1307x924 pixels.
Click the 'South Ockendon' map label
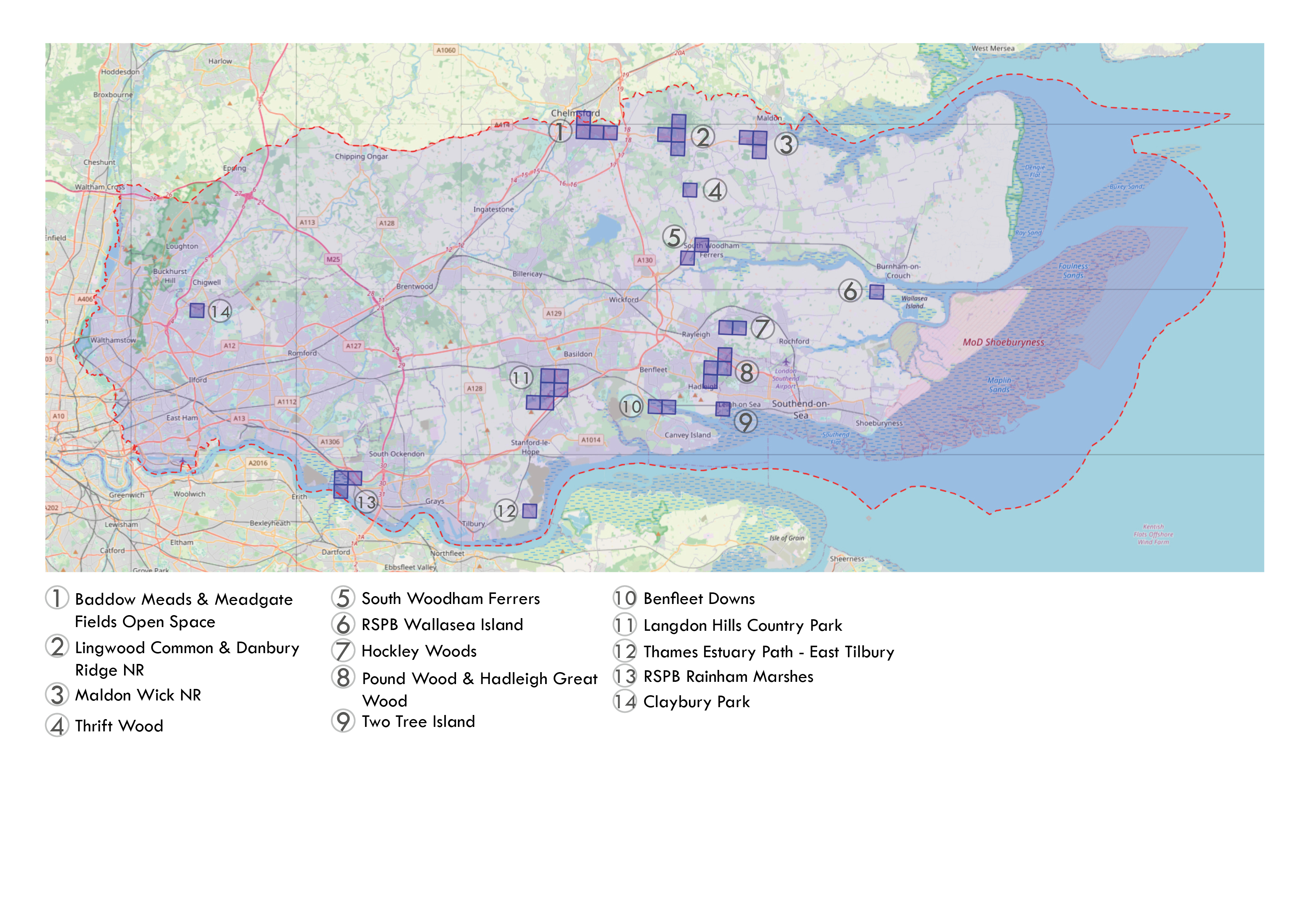(397, 454)
